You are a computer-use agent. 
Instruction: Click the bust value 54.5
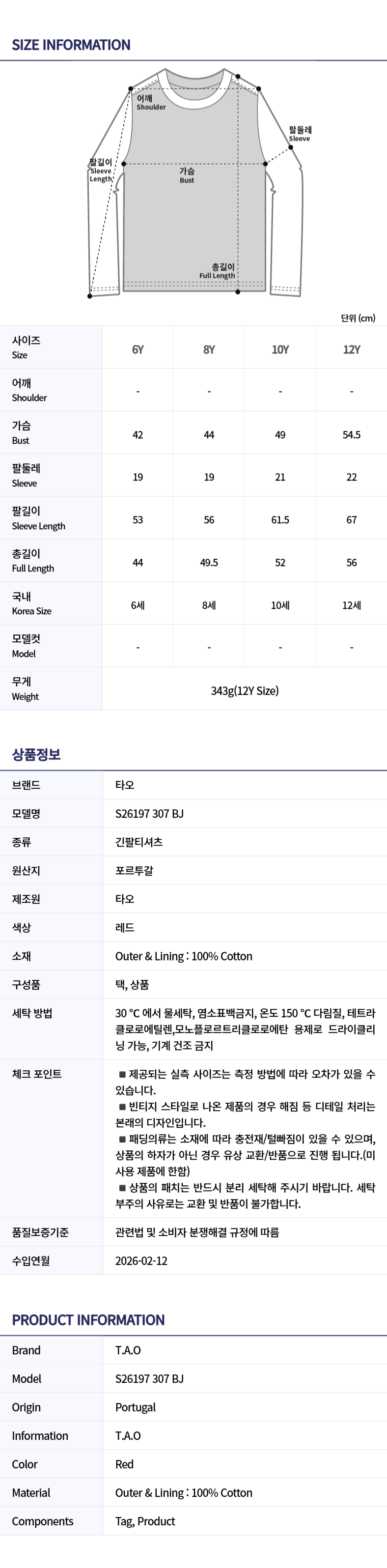(x=351, y=434)
